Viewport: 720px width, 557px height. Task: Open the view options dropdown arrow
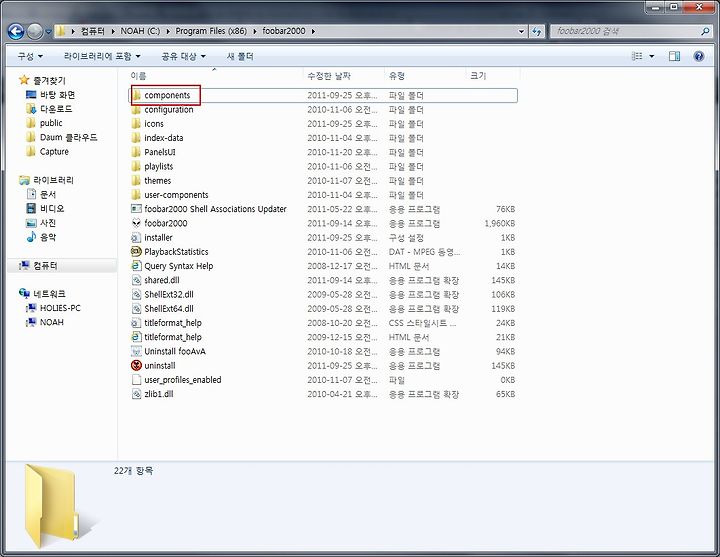[x=651, y=56]
